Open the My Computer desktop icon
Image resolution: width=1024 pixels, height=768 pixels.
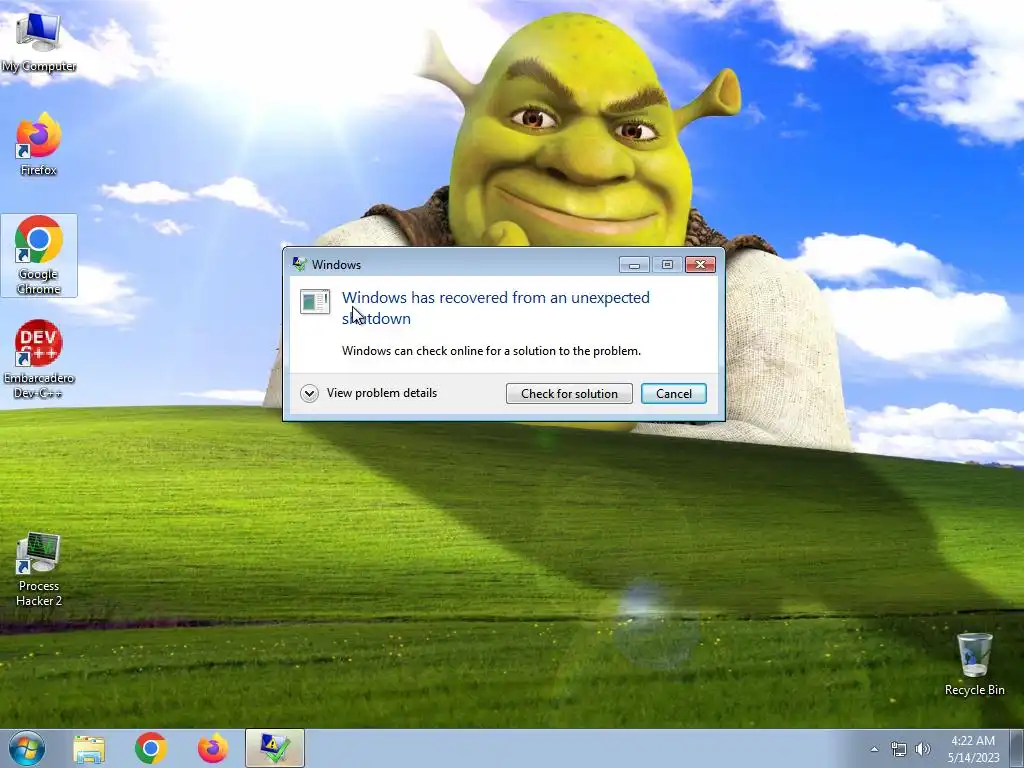pyautogui.click(x=39, y=41)
